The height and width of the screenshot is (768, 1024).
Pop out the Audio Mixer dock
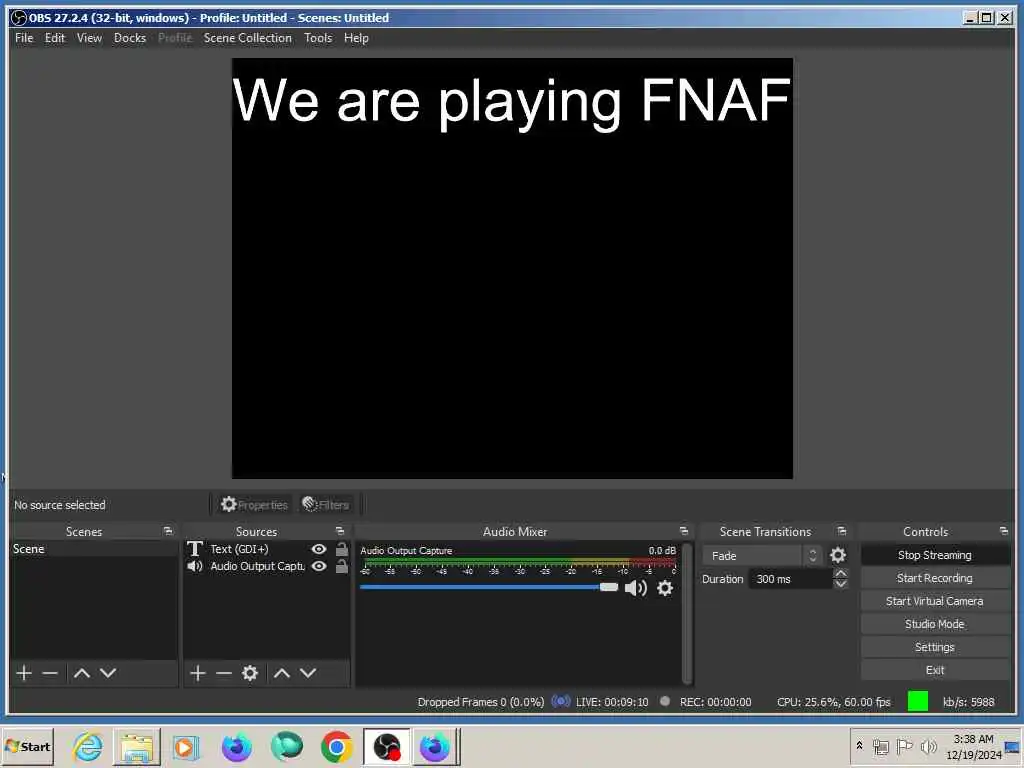coord(684,531)
